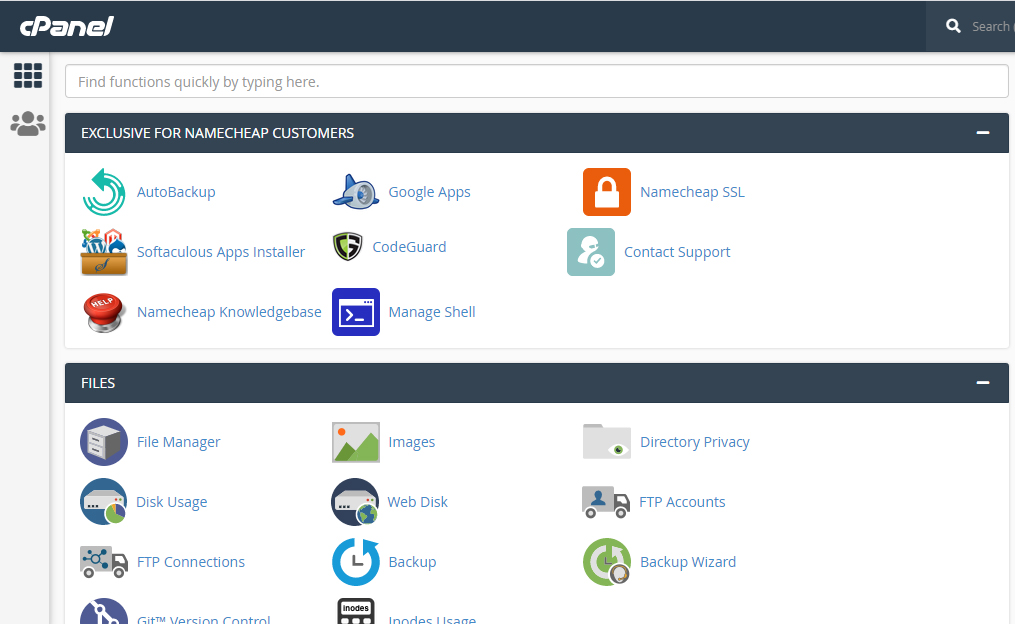Viewport: 1015px width, 624px height.
Task: Open the AutoBackup icon
Action: 104,192
